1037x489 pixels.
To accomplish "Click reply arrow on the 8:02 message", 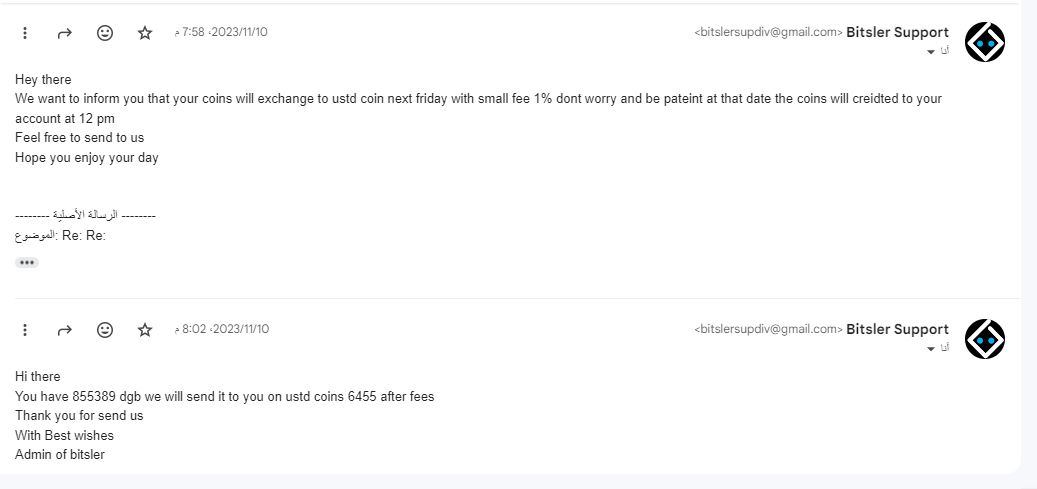I will tap(65, 330).
